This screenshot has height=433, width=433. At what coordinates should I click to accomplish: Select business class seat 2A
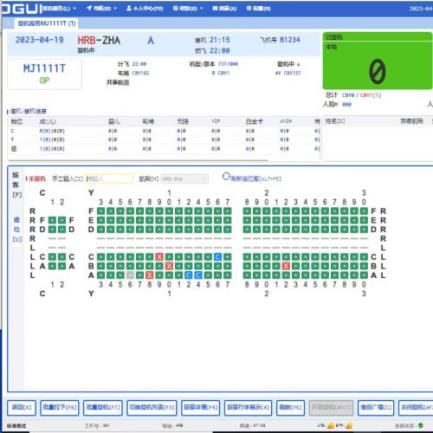click(62, 266)
